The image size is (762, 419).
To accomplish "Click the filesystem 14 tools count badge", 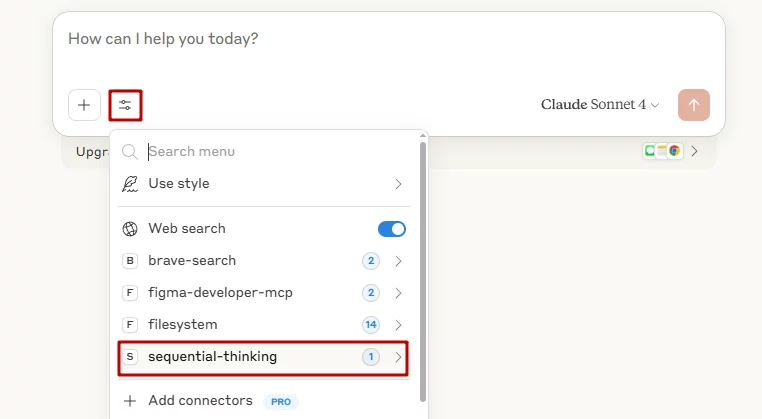I will [371, 325].
